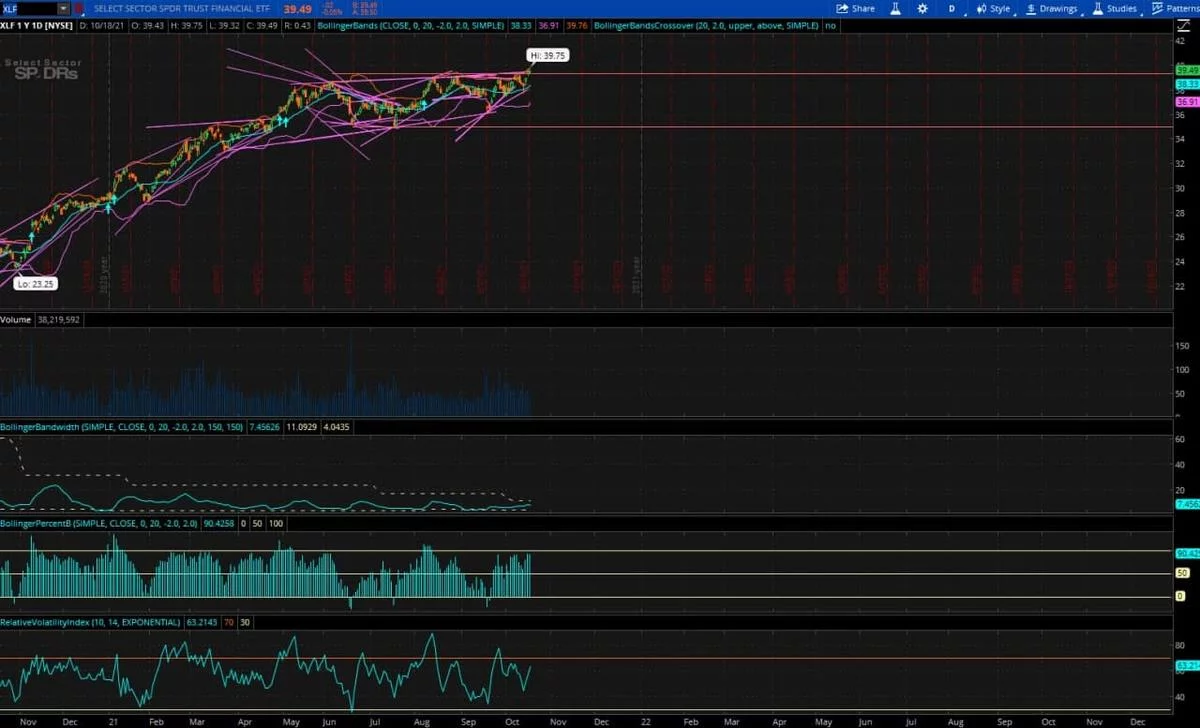Open the Patterns menu
This screenshot has height=728, width=1200.
point(1174,8)
